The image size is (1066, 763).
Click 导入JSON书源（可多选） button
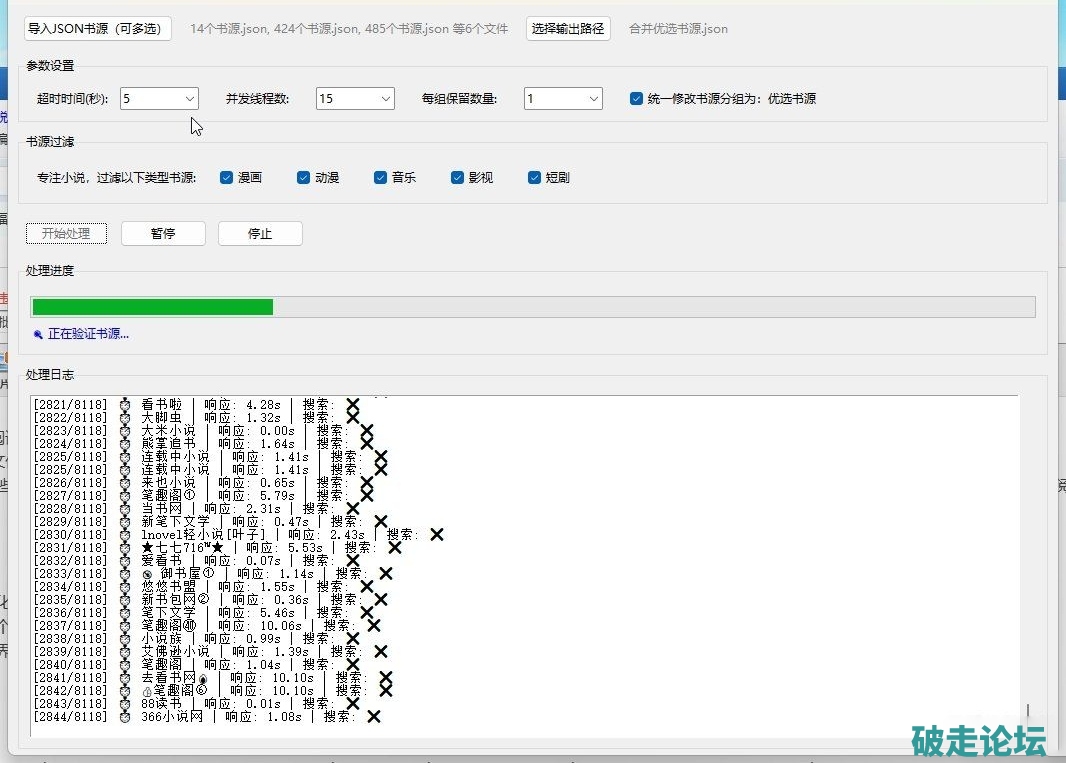[x=98, y=29]
